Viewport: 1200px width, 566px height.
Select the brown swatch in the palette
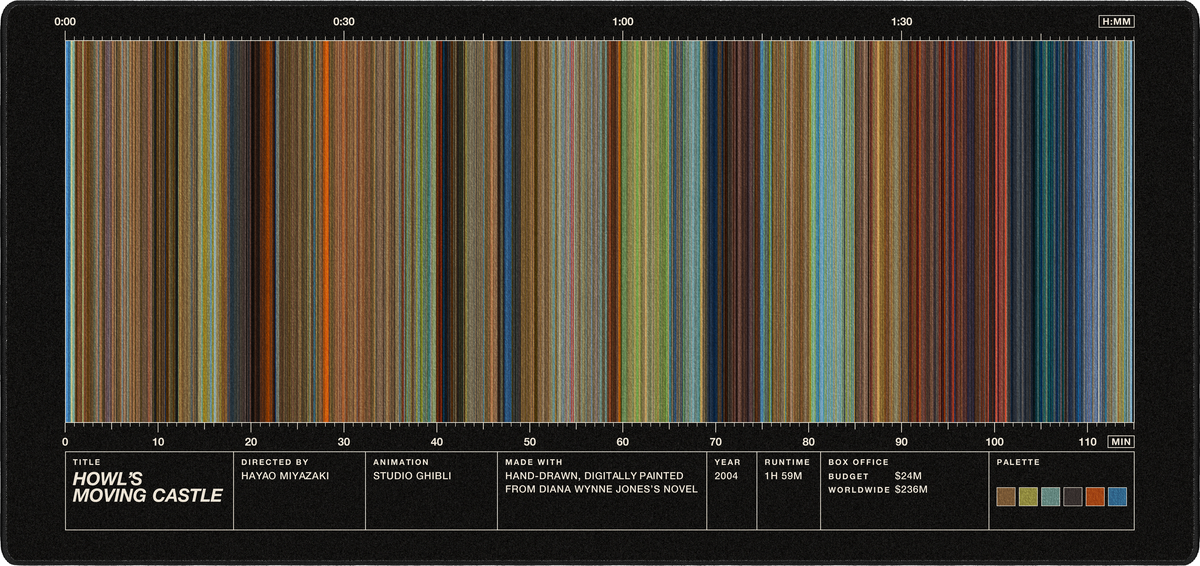point(1006,497)
